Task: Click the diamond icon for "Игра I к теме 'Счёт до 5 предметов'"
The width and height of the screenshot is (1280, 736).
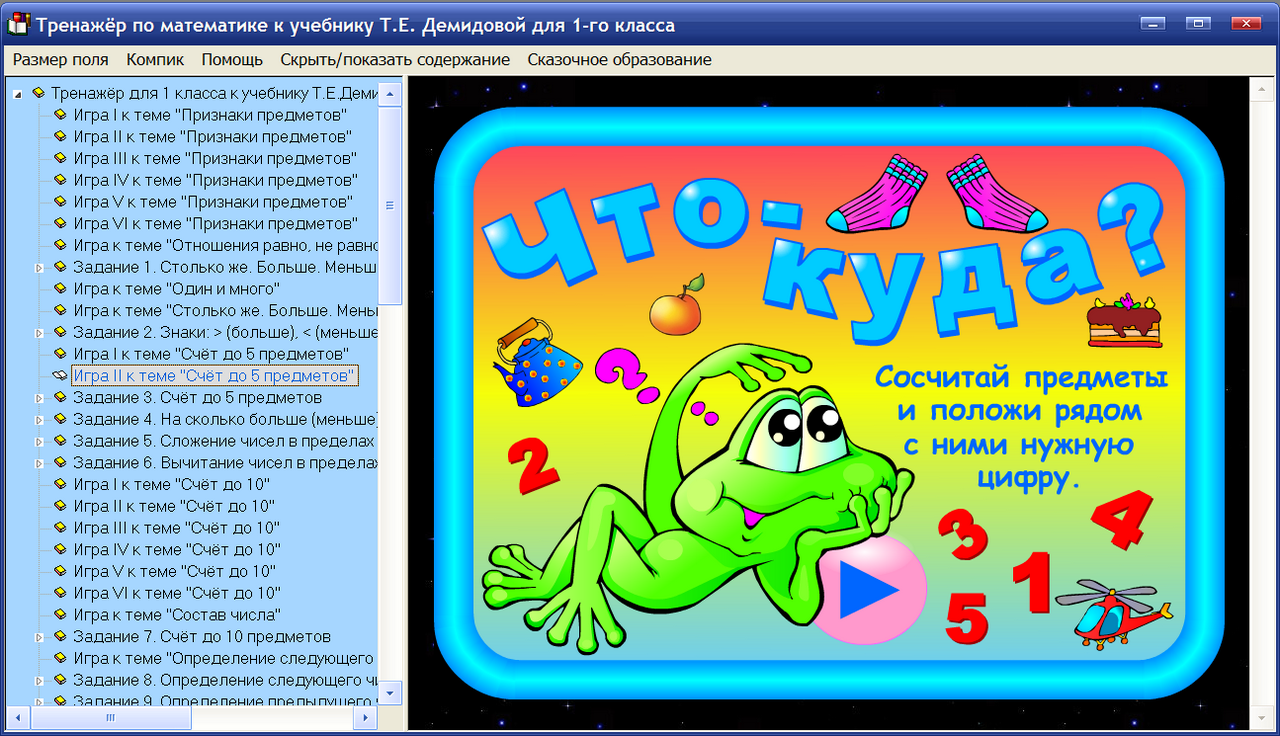Action: click(58, 354)
